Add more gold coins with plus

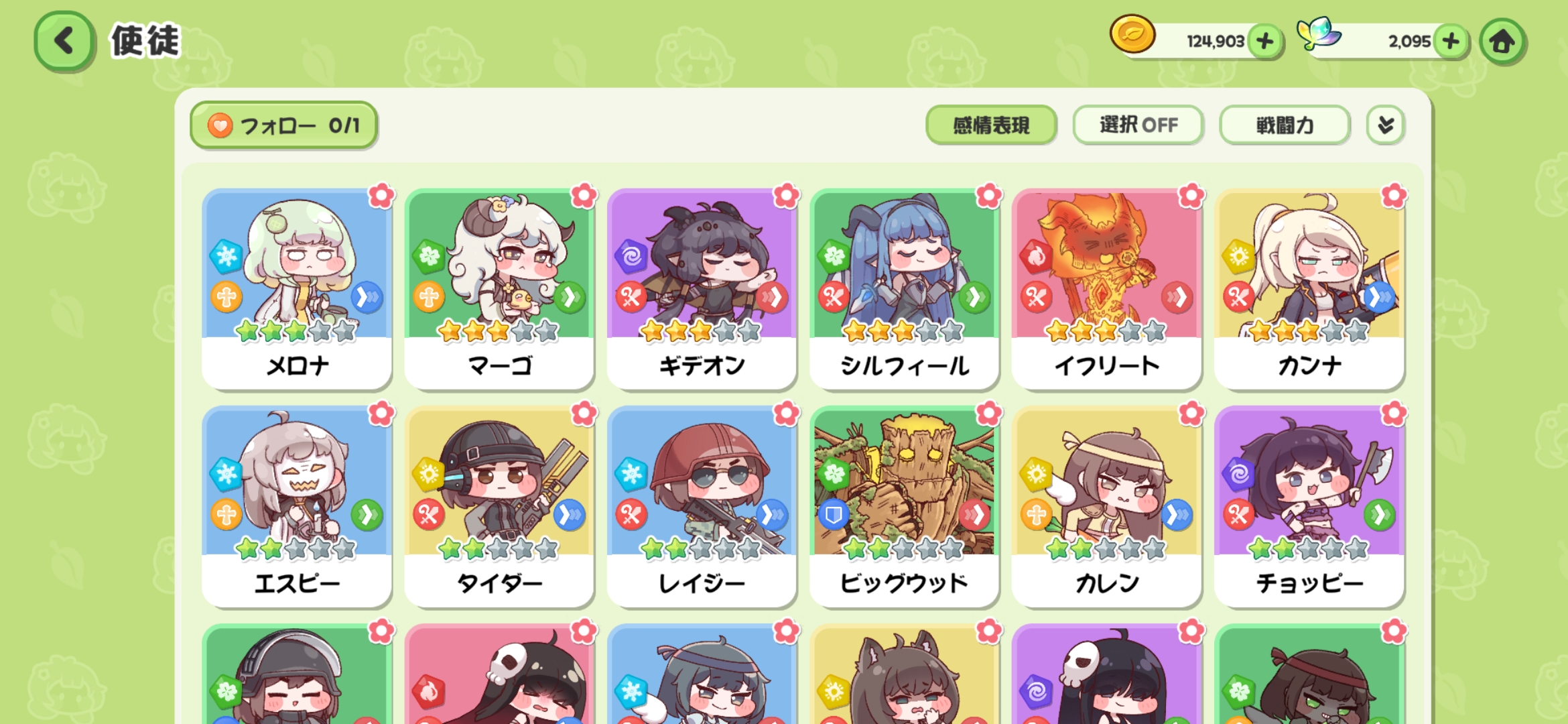[1265, 42]
